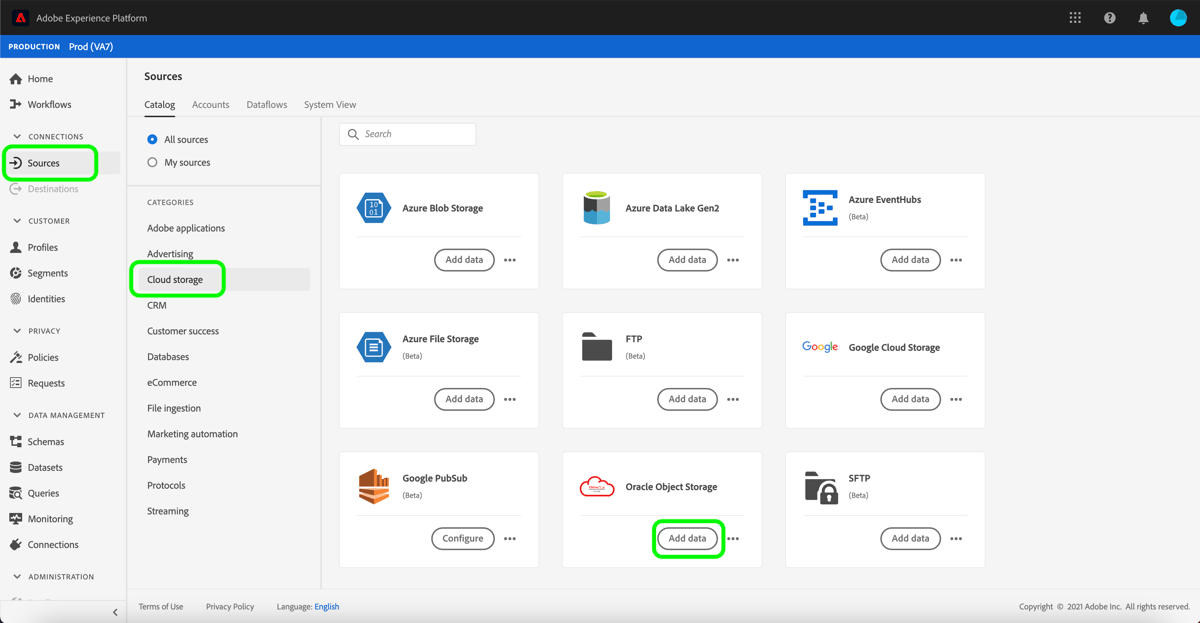1200x623 pixels.
Task: Open the app switcher grid icon
Action: pos(1075,18)
